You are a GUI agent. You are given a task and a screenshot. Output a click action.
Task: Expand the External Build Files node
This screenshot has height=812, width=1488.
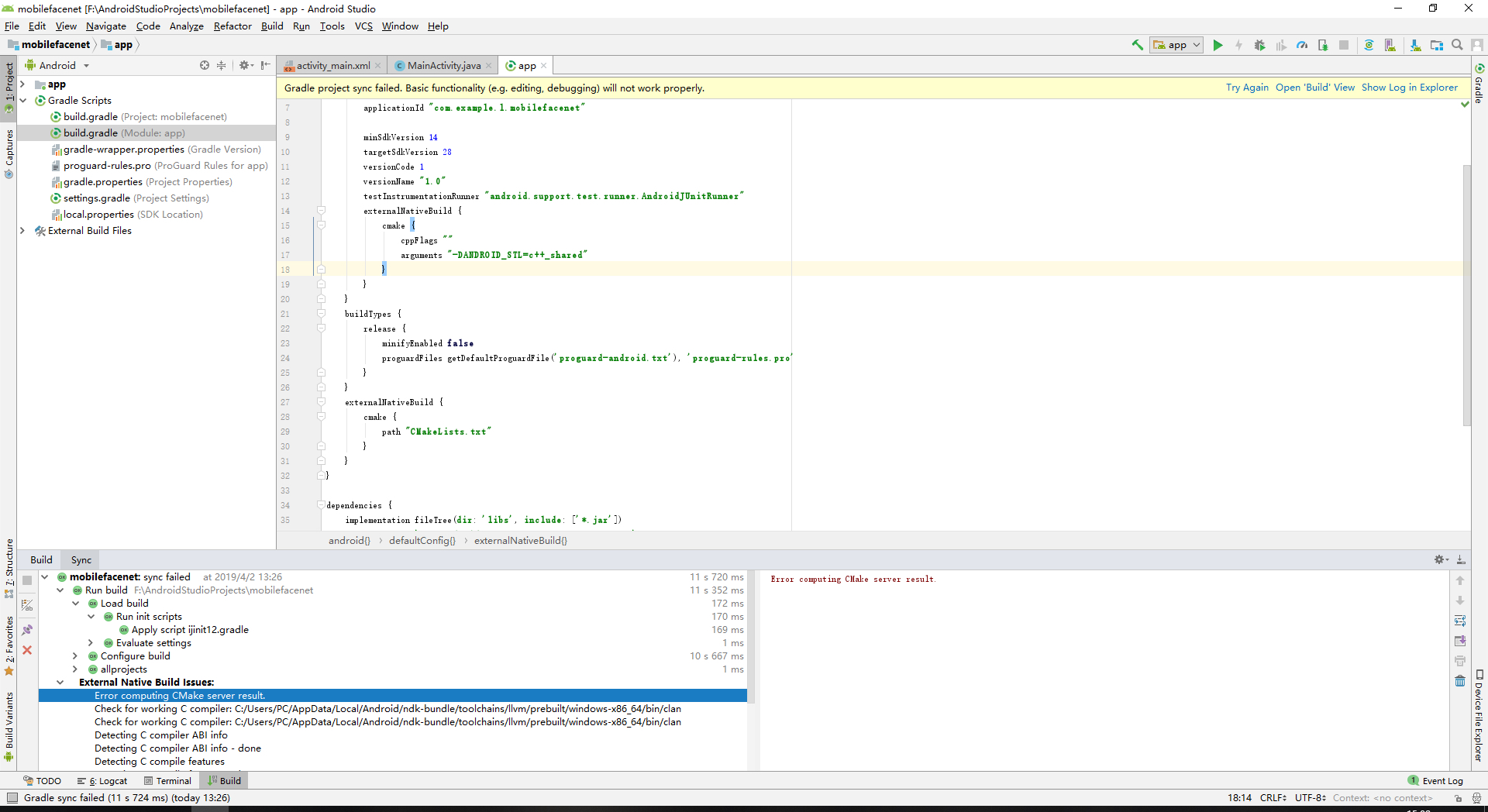tap(22, 231)
